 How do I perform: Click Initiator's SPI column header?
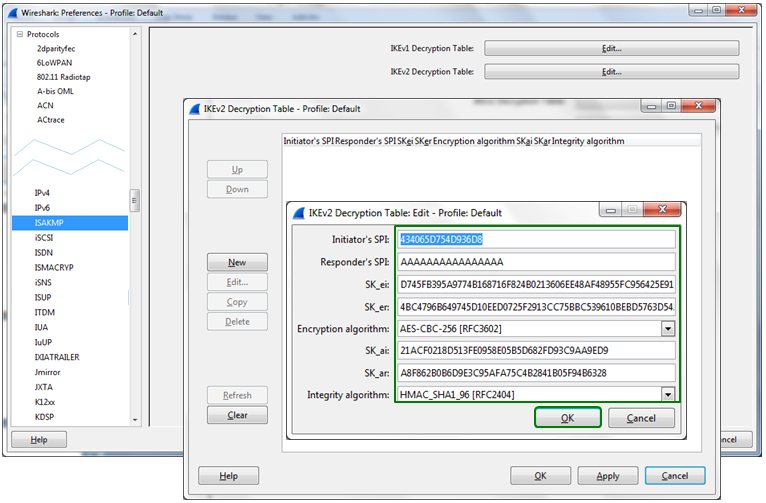click(x=309, y=141)
